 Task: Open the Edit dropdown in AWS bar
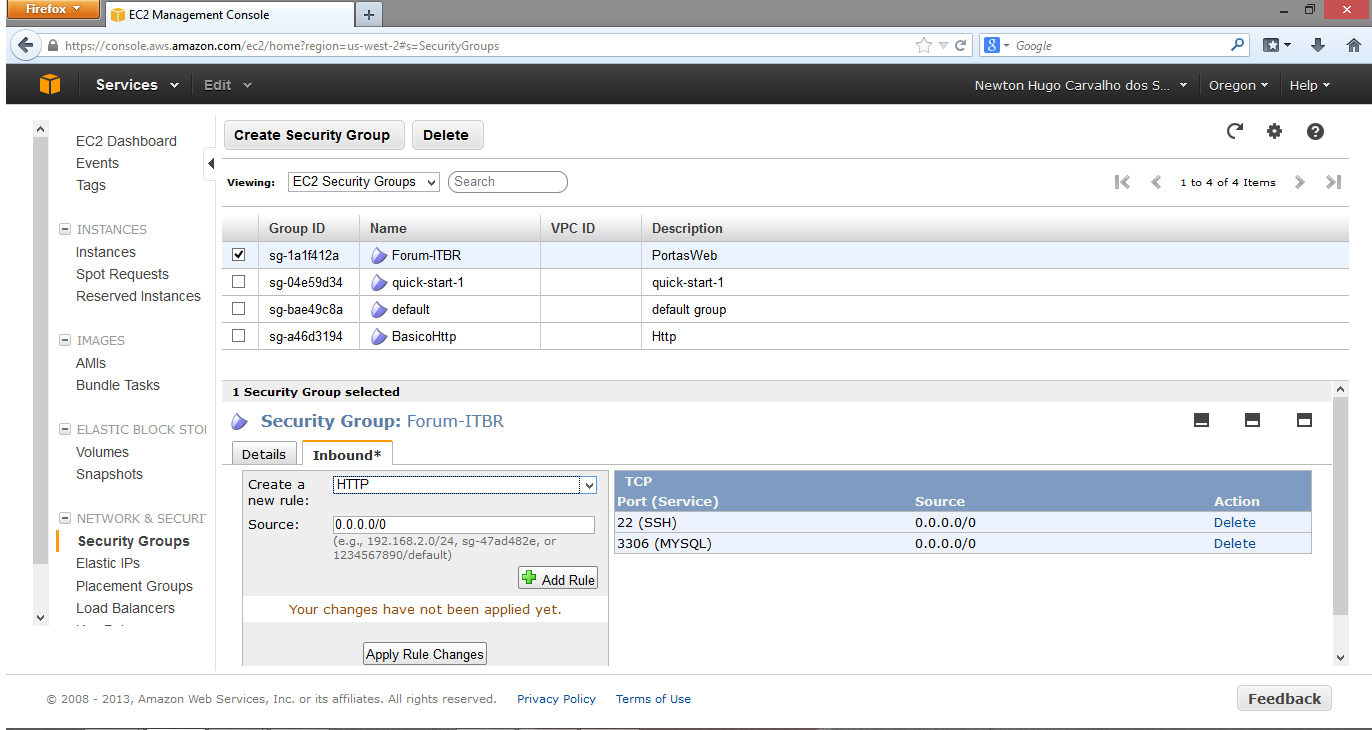[228, 85]
